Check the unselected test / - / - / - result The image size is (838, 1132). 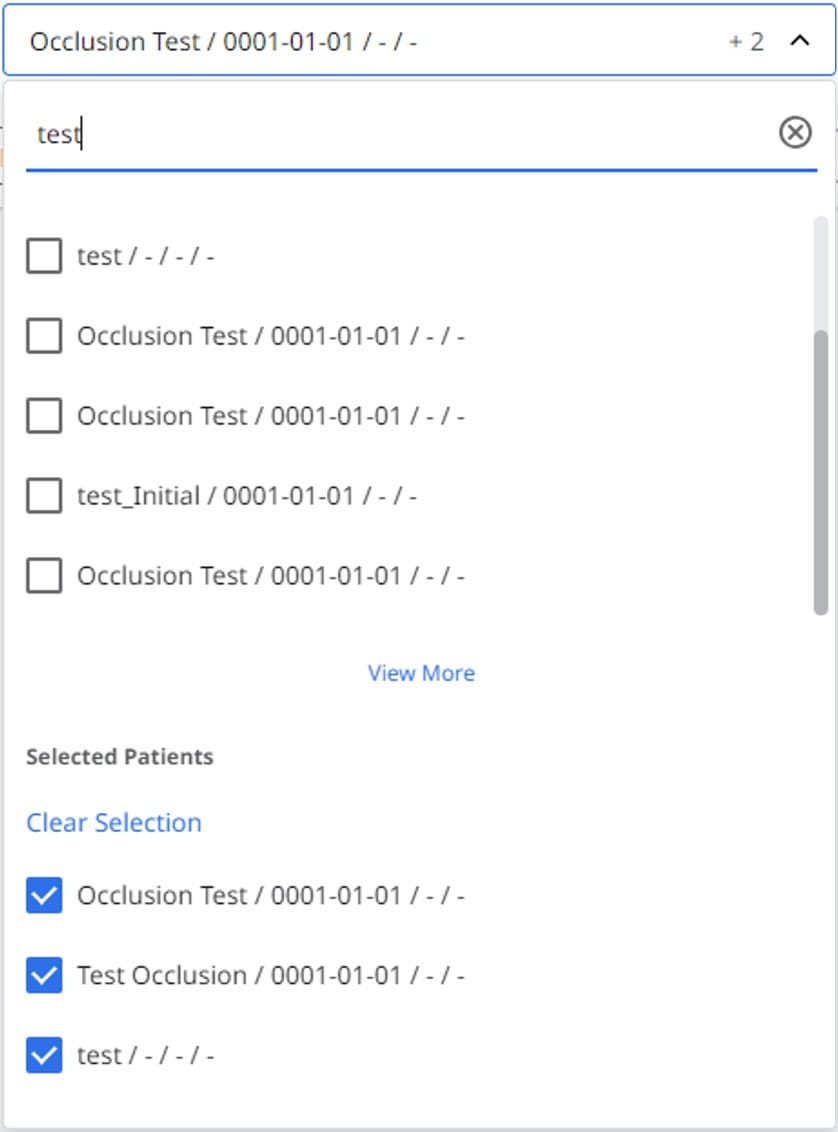[x=44, y=256]
